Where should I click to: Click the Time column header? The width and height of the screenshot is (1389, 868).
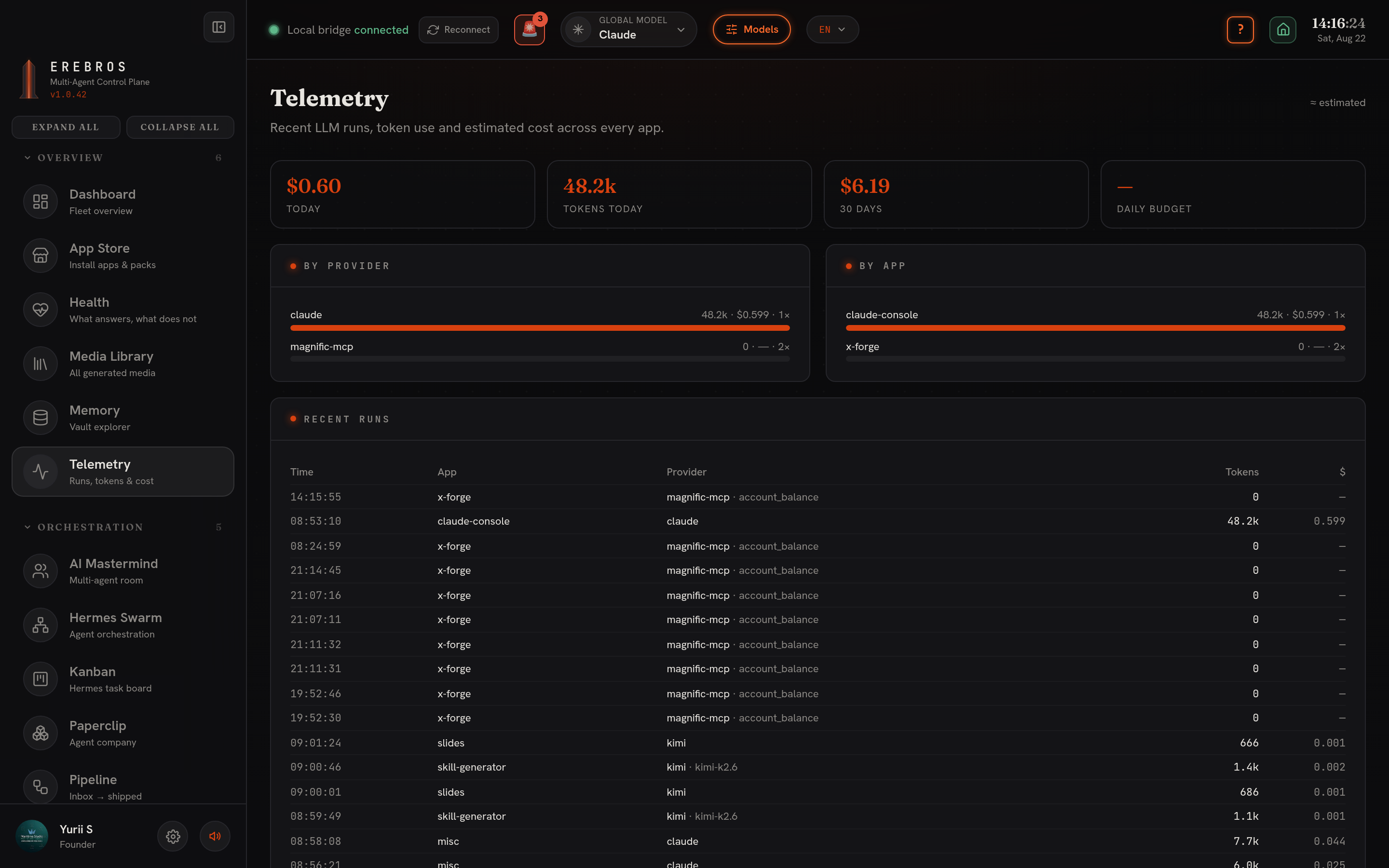pyautogui.click(x=301, y=472)
